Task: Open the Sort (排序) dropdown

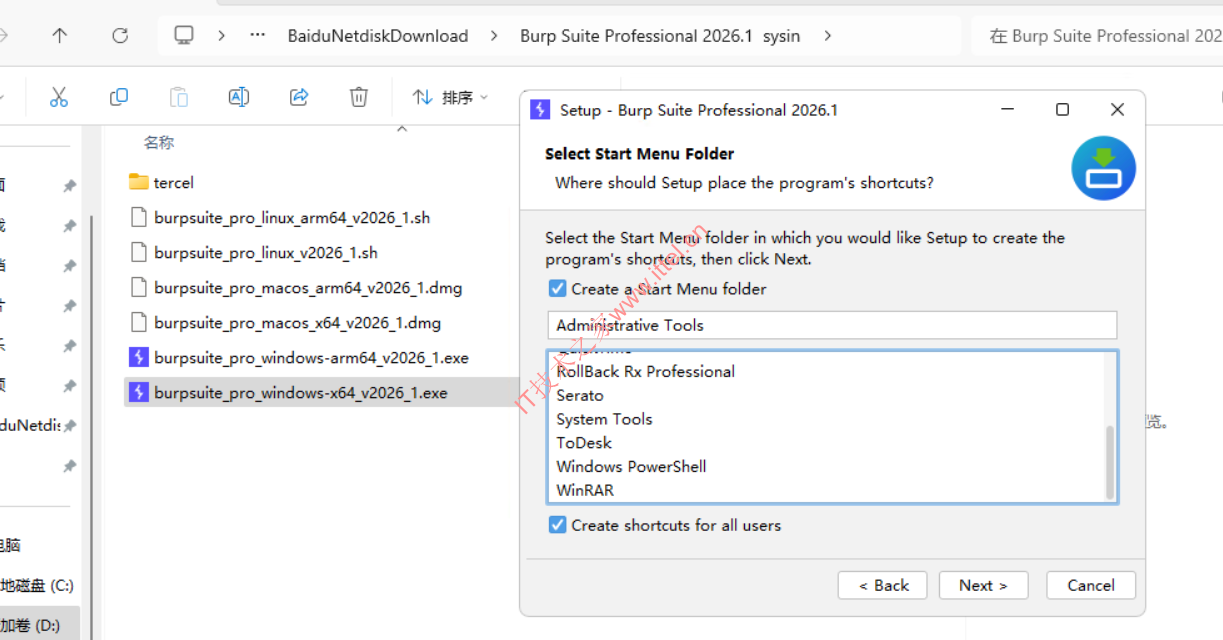Action: pyautogui.click(x=451, y=97)
